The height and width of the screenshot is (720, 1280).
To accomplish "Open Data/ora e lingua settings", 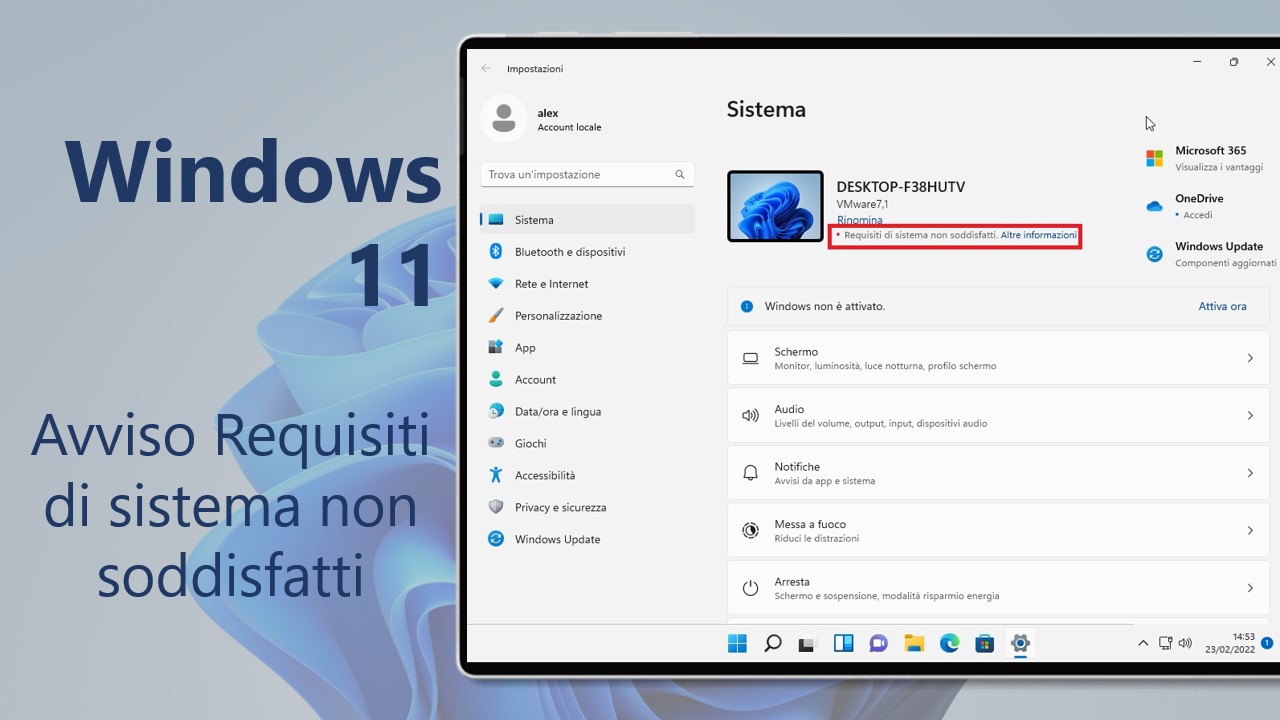I will [x=587, y=412].
